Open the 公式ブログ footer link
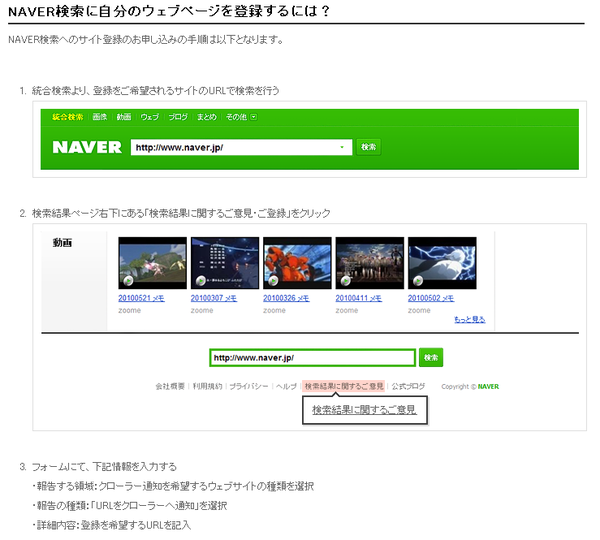 pos(408,386)
